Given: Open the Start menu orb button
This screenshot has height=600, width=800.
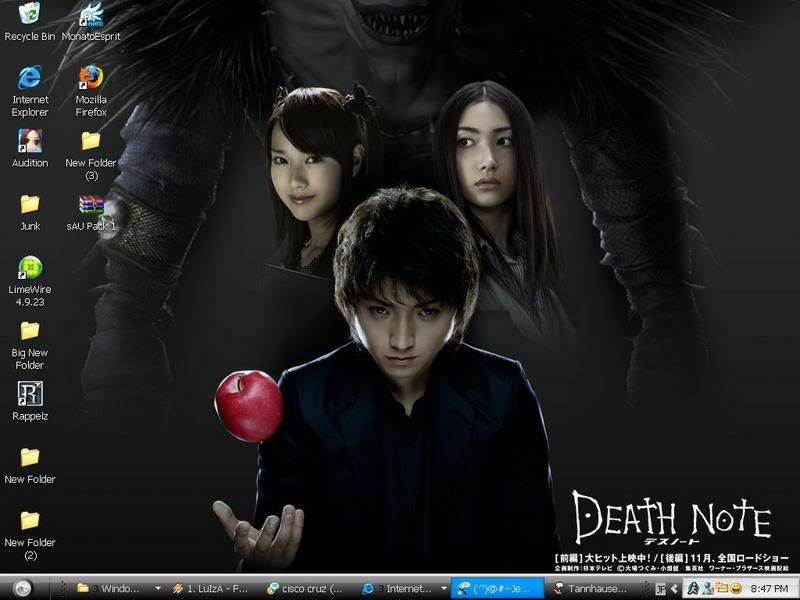Looking at the screenshot, I should (x=22, y=588).
